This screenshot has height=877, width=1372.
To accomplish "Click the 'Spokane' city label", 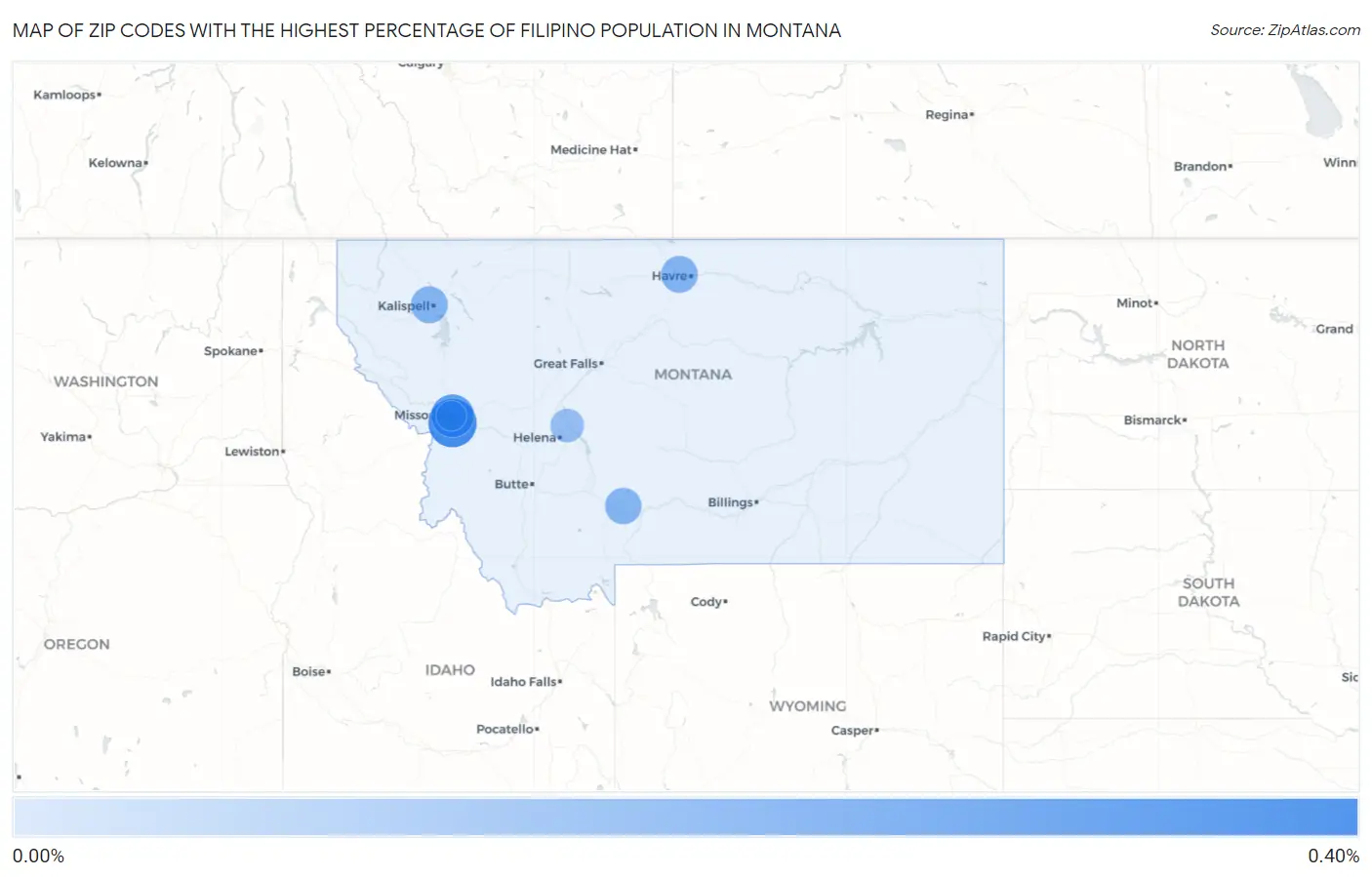I will pos(233,351).
